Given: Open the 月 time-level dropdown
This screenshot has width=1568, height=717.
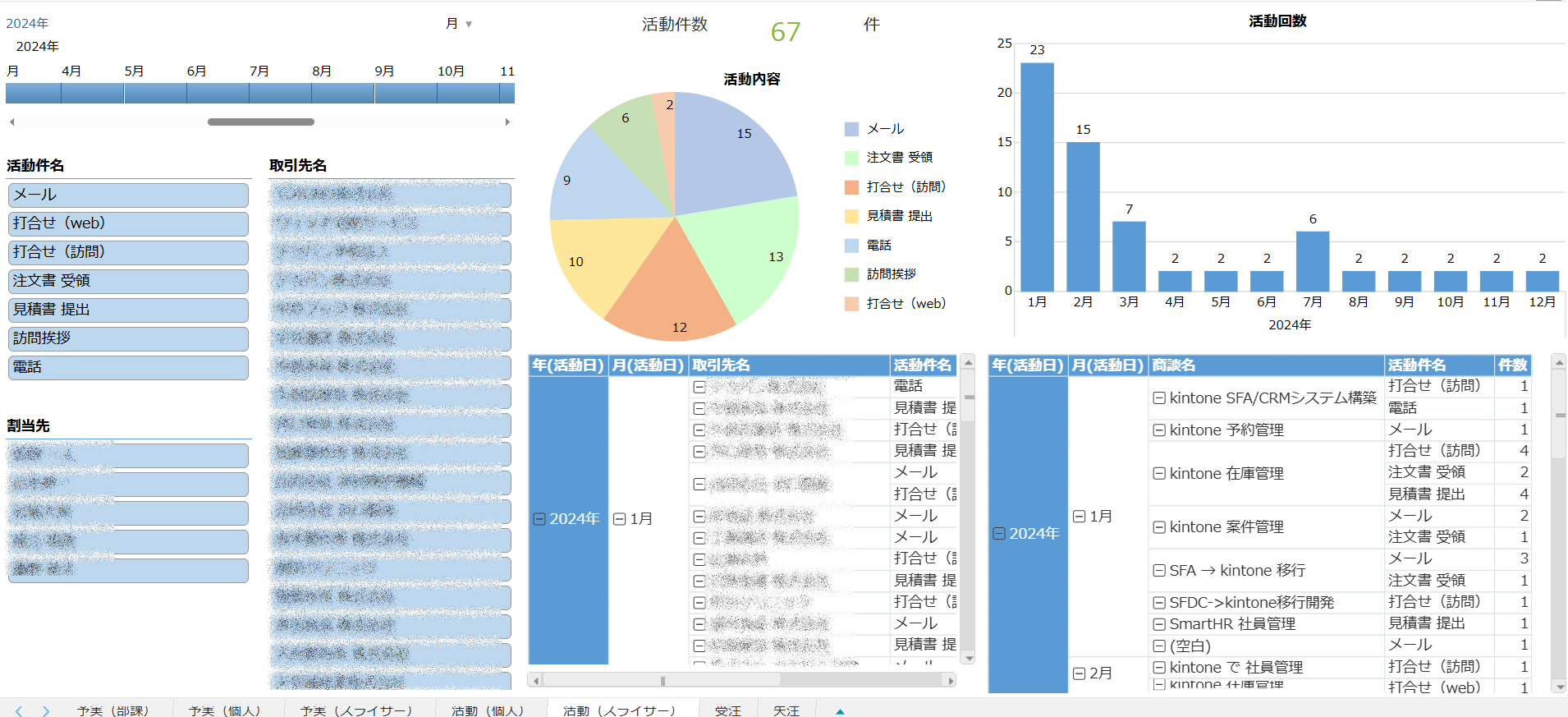Looking at the screenshot, I should 460,24.
